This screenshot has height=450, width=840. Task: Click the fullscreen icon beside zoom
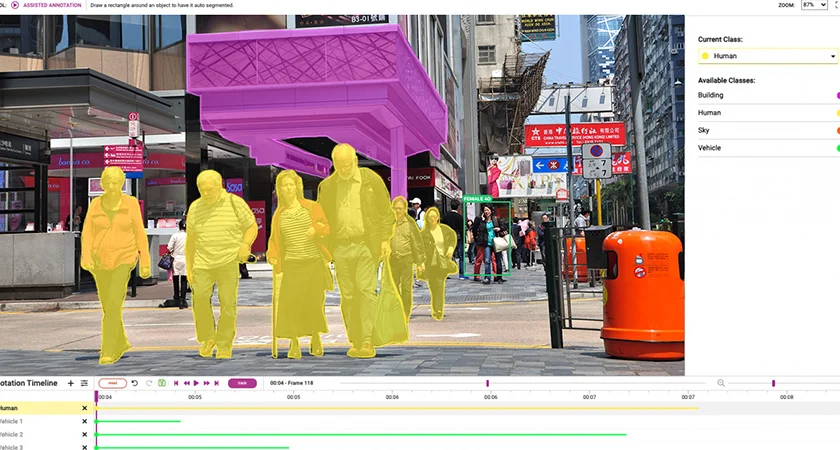tap(837, 5)
